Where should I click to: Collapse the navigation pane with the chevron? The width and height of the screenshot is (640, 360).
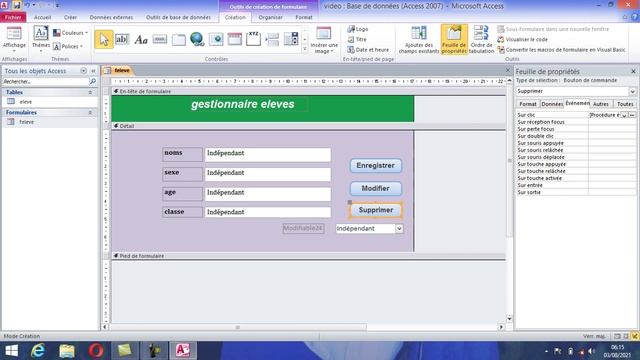[93, 71]
